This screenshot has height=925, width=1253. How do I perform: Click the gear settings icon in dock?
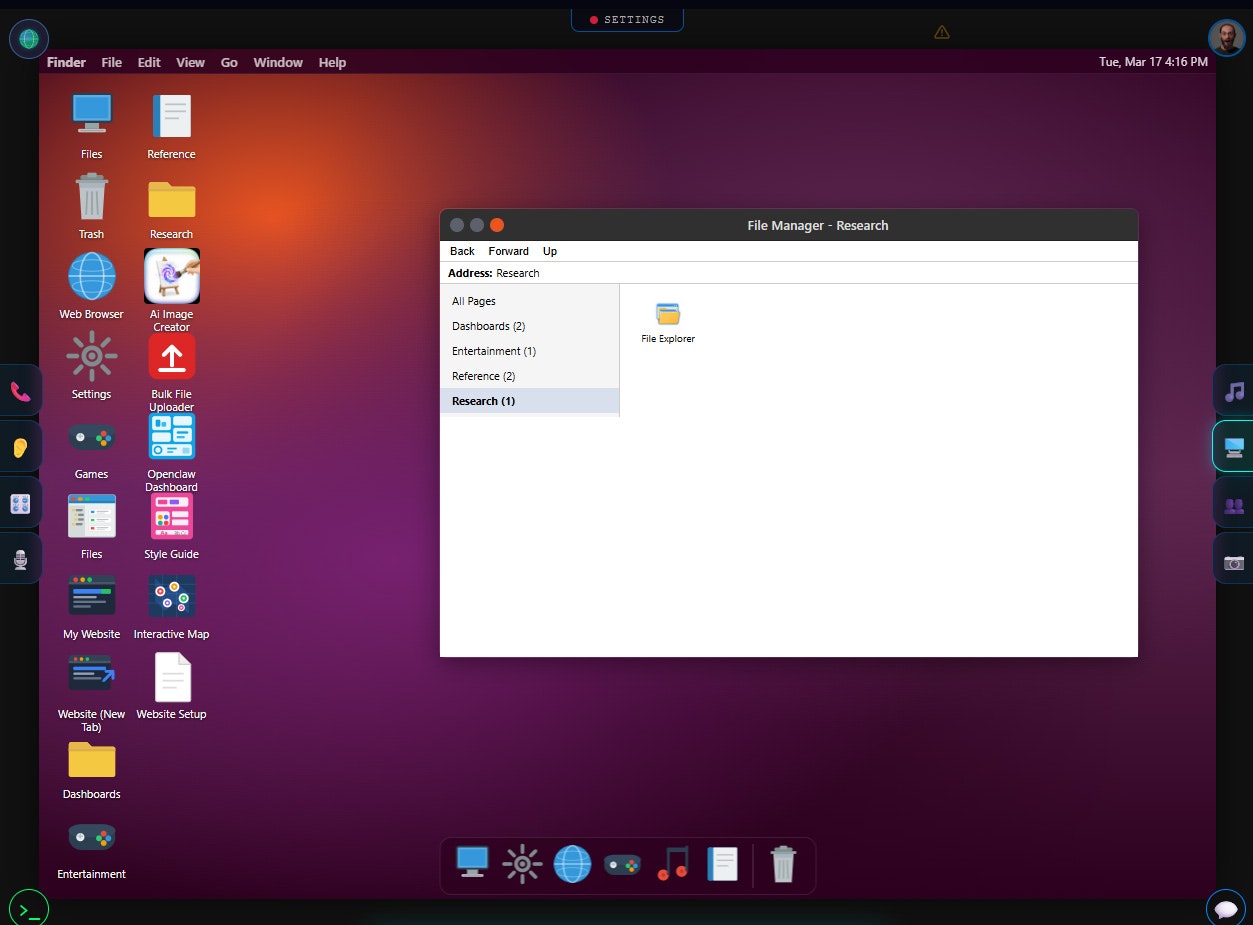tap(522, 864)
